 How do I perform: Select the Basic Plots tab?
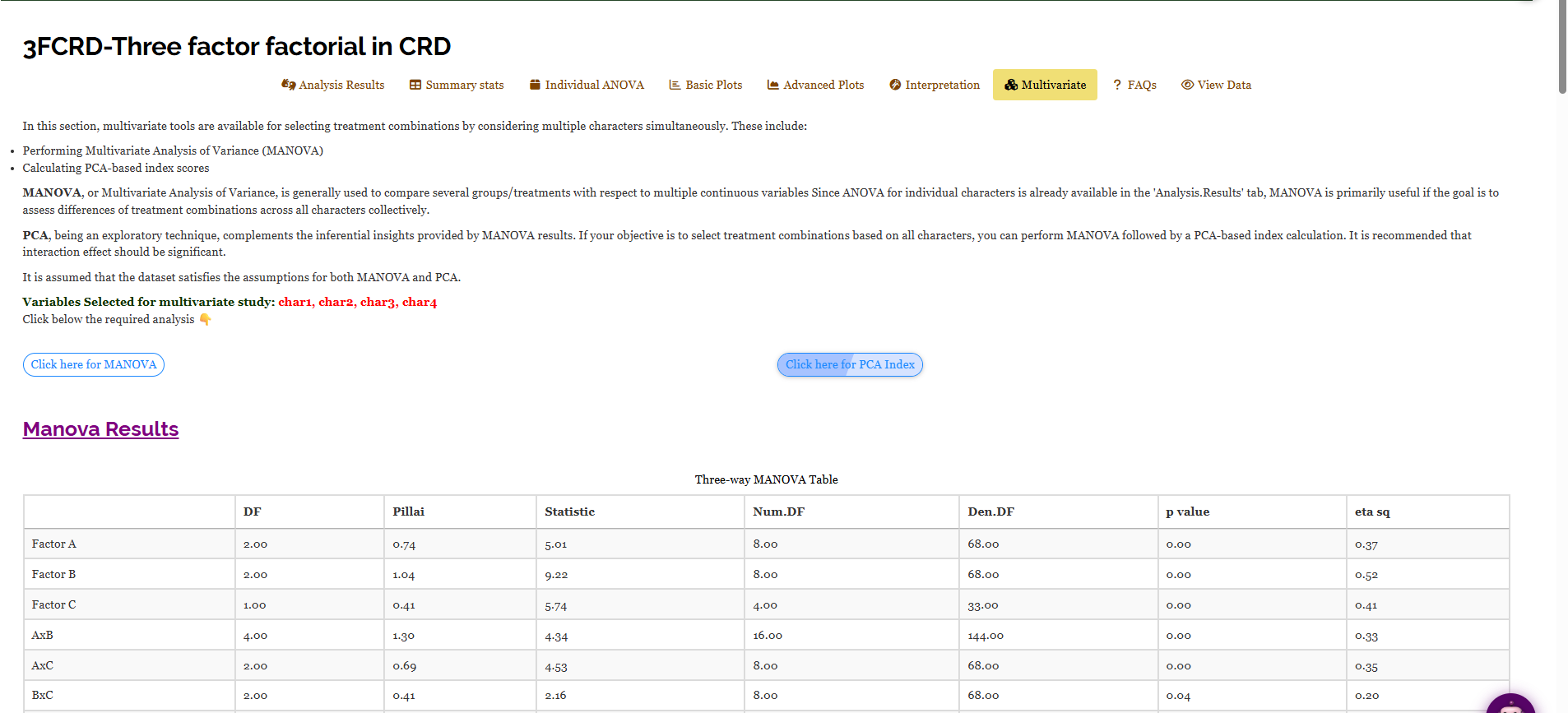point(706,85)
